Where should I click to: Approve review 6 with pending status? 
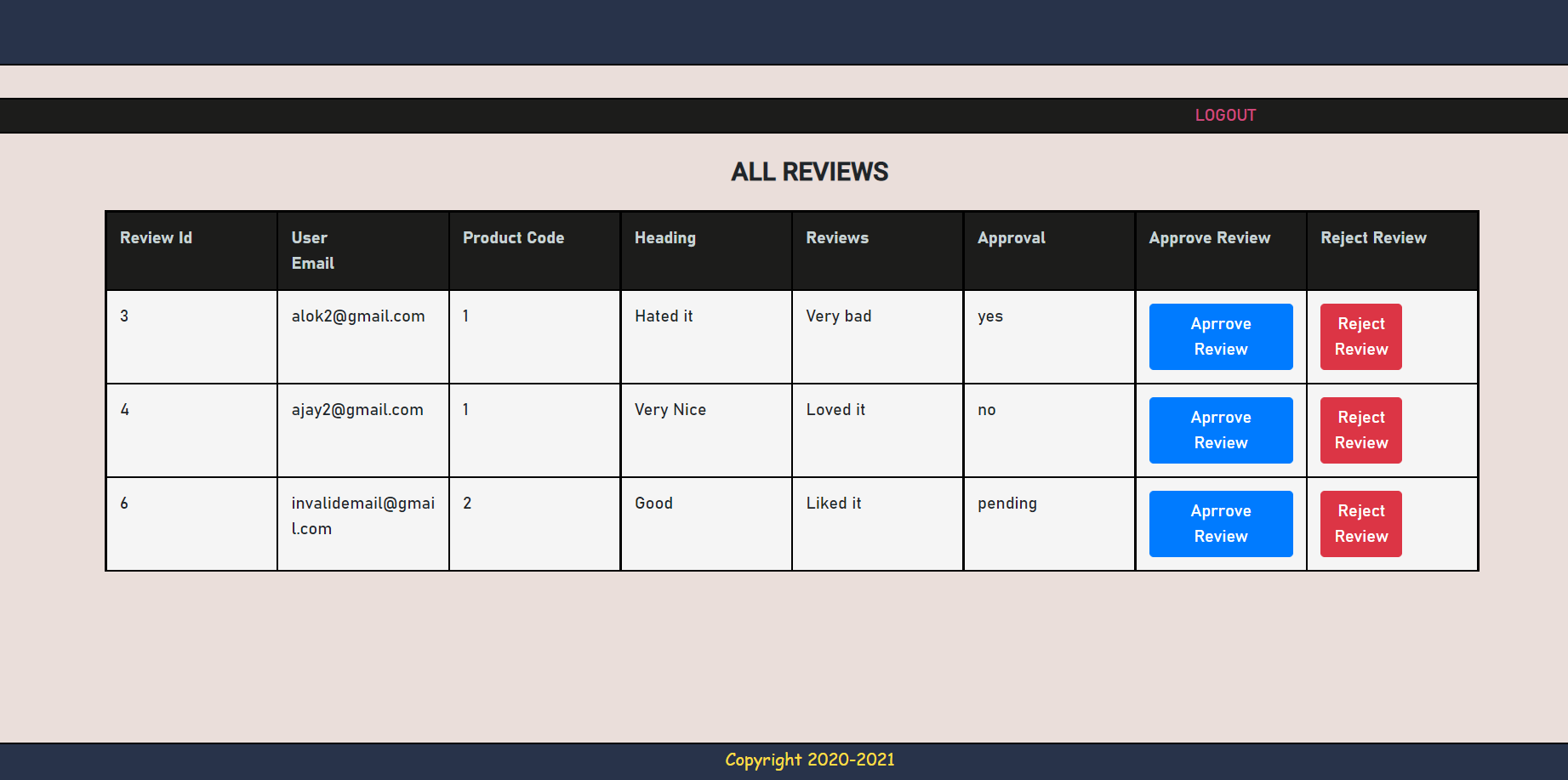point(1221,524)
